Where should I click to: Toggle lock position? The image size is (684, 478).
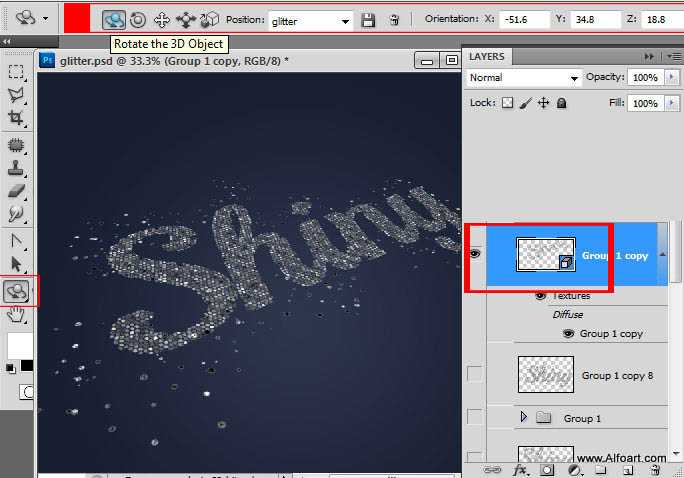(544, 103)
